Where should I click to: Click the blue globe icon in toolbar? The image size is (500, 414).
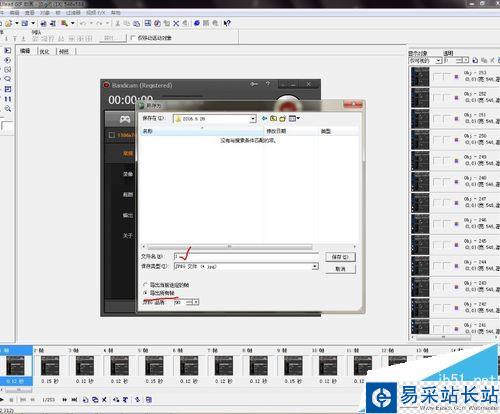point(197,23)
